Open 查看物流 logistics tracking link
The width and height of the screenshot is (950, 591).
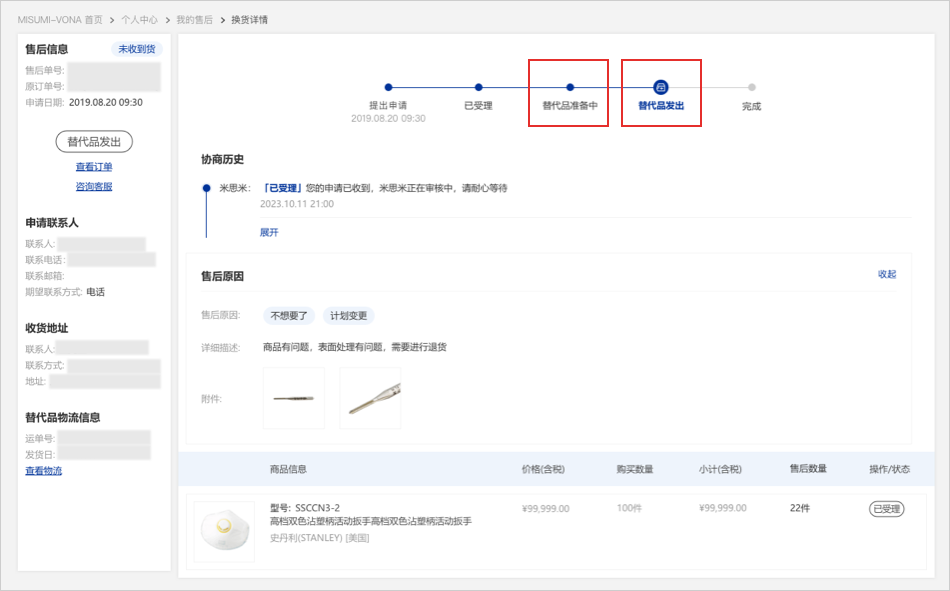click(x=43, y=470)
